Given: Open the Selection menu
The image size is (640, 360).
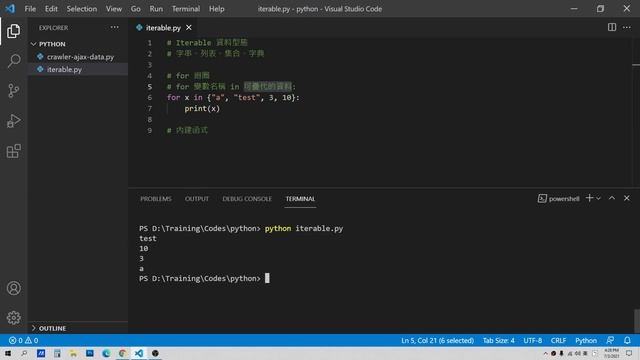Looking at the screenshot, I should click(x=82, y=9).
